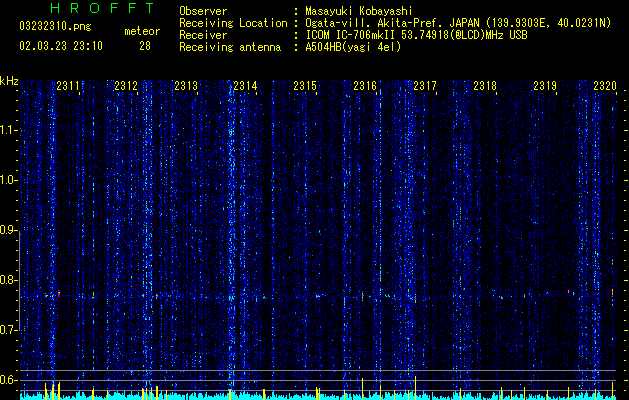Click the 2313 time marker

[186, 86]
